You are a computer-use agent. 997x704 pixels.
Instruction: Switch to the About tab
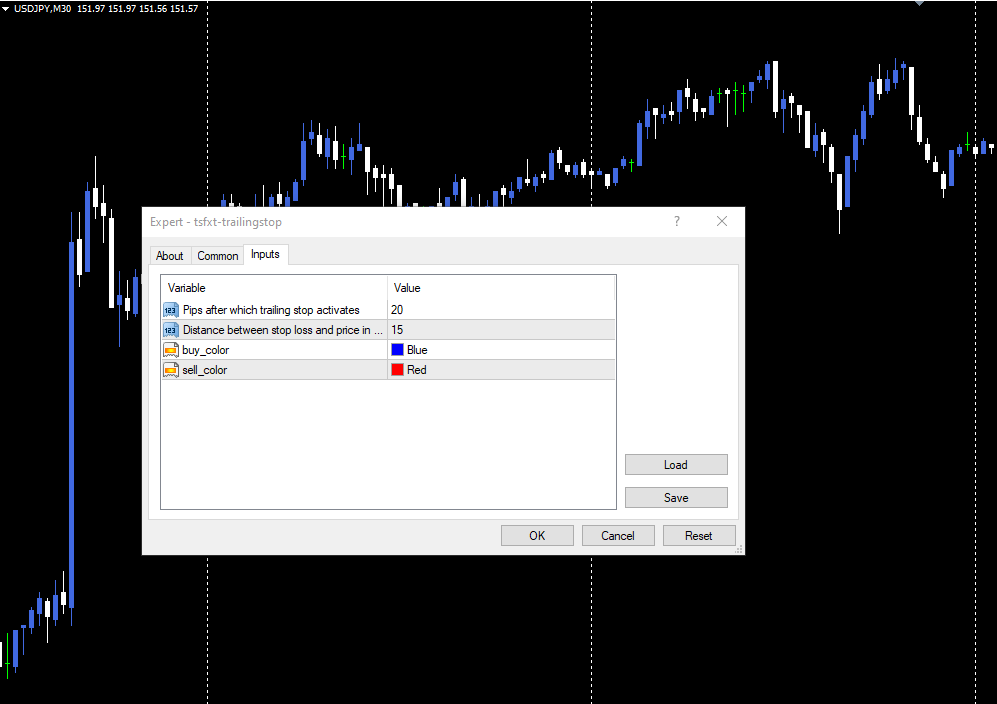click(x=170, y=256)
